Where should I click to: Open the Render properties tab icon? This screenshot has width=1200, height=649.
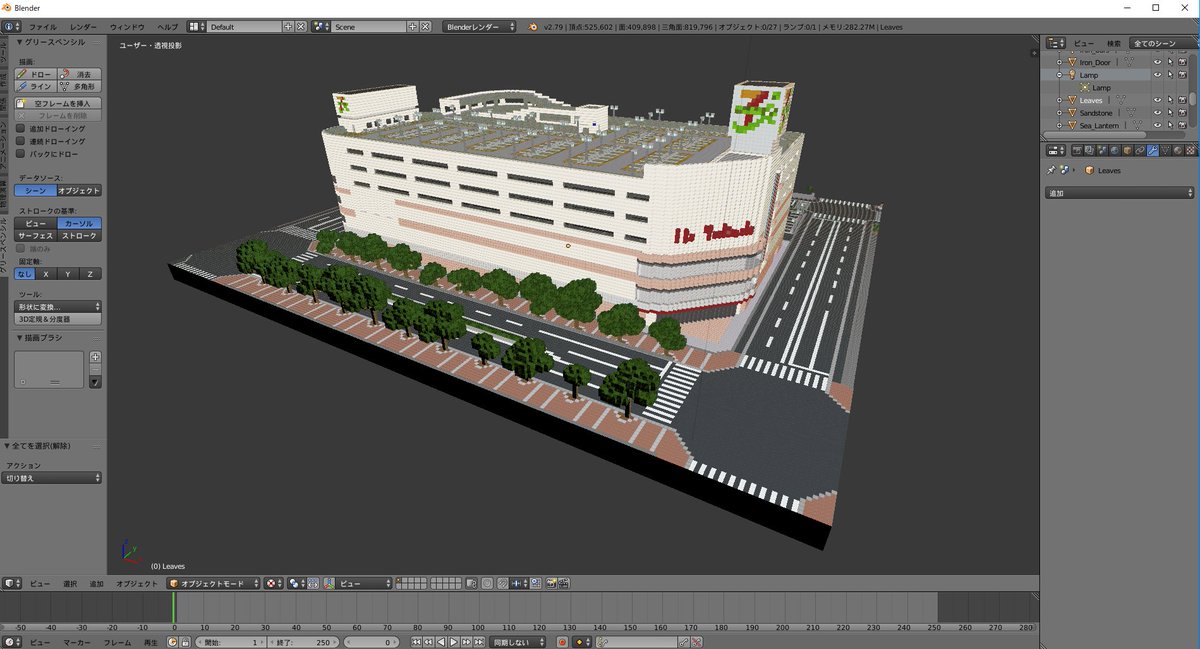(x=1077, y=150)
